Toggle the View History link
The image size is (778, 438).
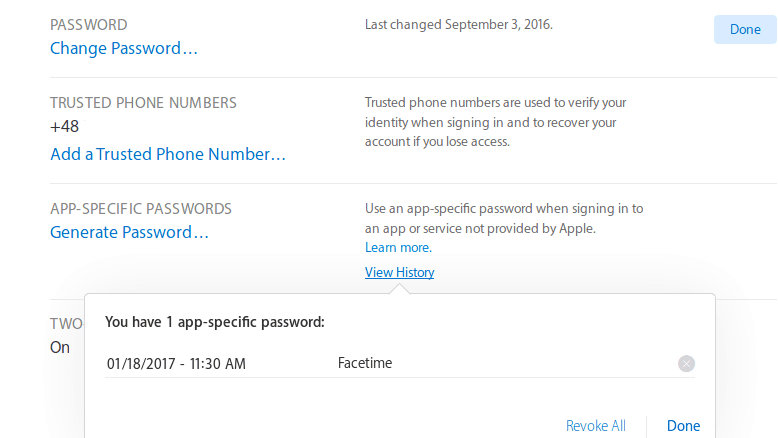(x=399, y=272)
